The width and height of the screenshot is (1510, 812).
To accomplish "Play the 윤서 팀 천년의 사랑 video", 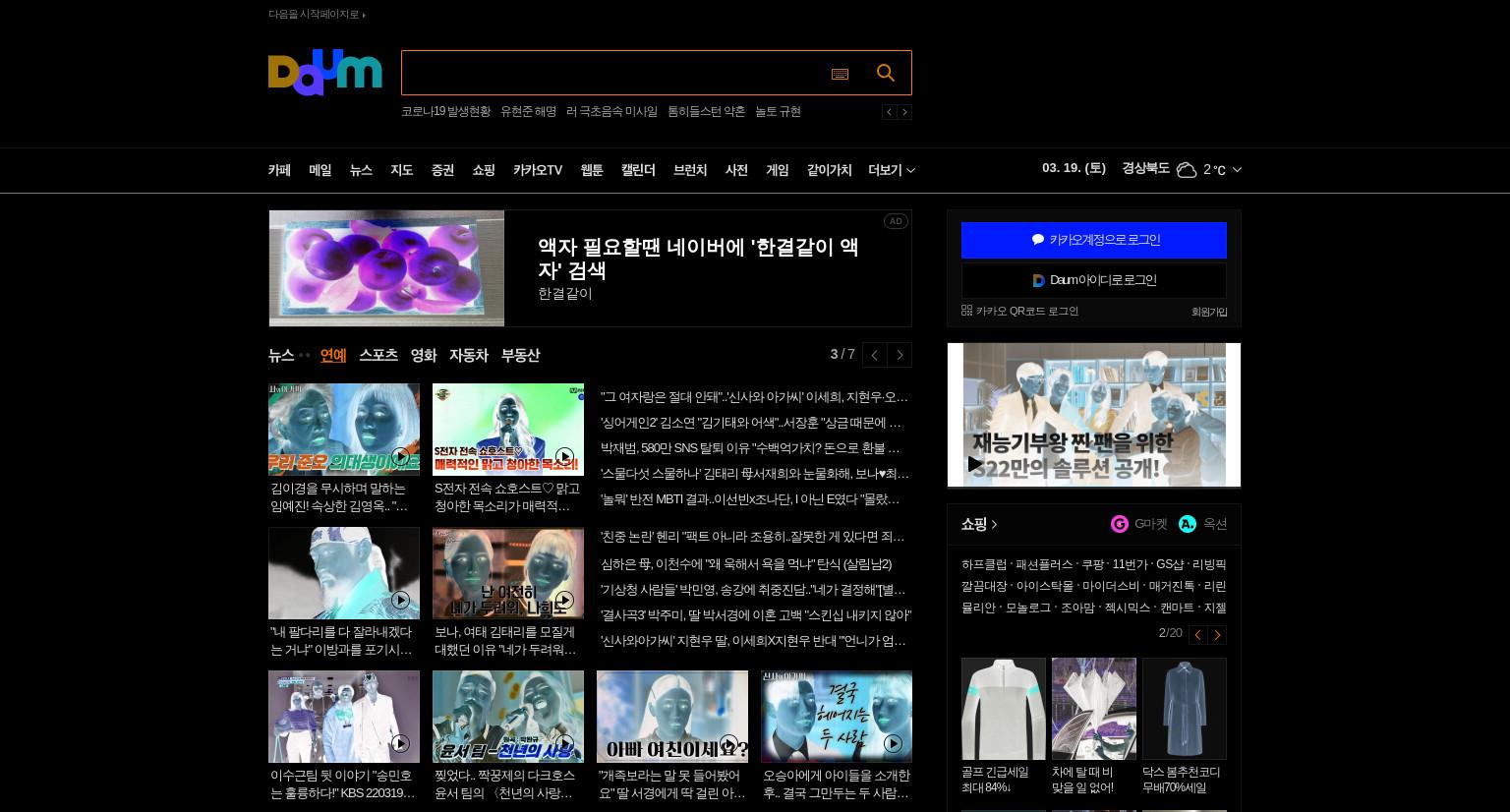I will 508,717.
